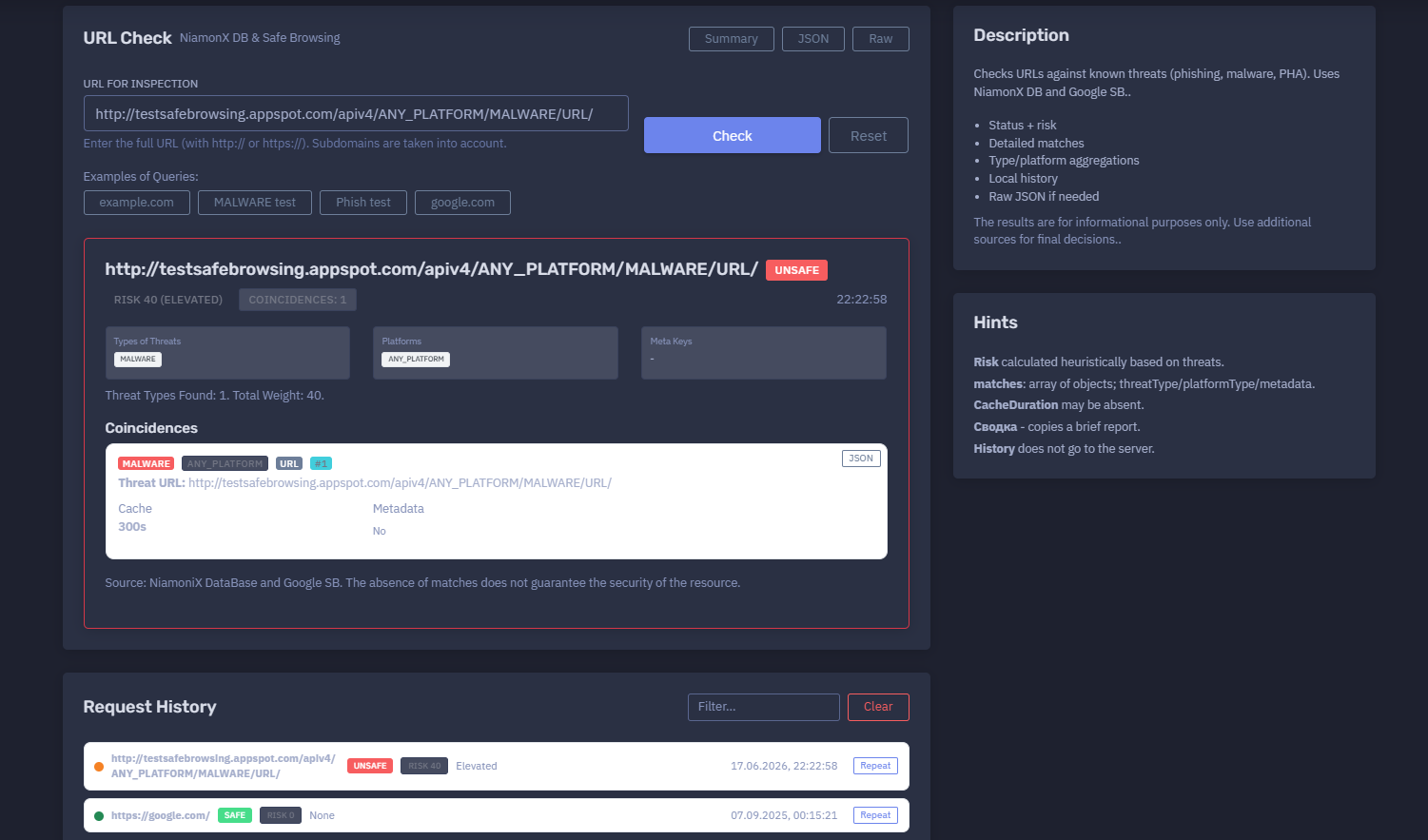Click the Threat URL link text
This screenshot has width=1428, height=840.
pyautogui.click(x=400, y=483)
